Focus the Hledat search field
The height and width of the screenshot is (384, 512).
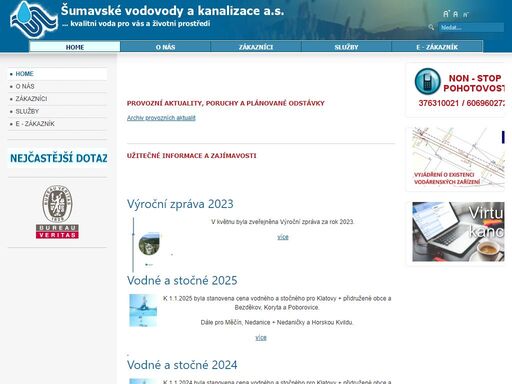point(471,27)
